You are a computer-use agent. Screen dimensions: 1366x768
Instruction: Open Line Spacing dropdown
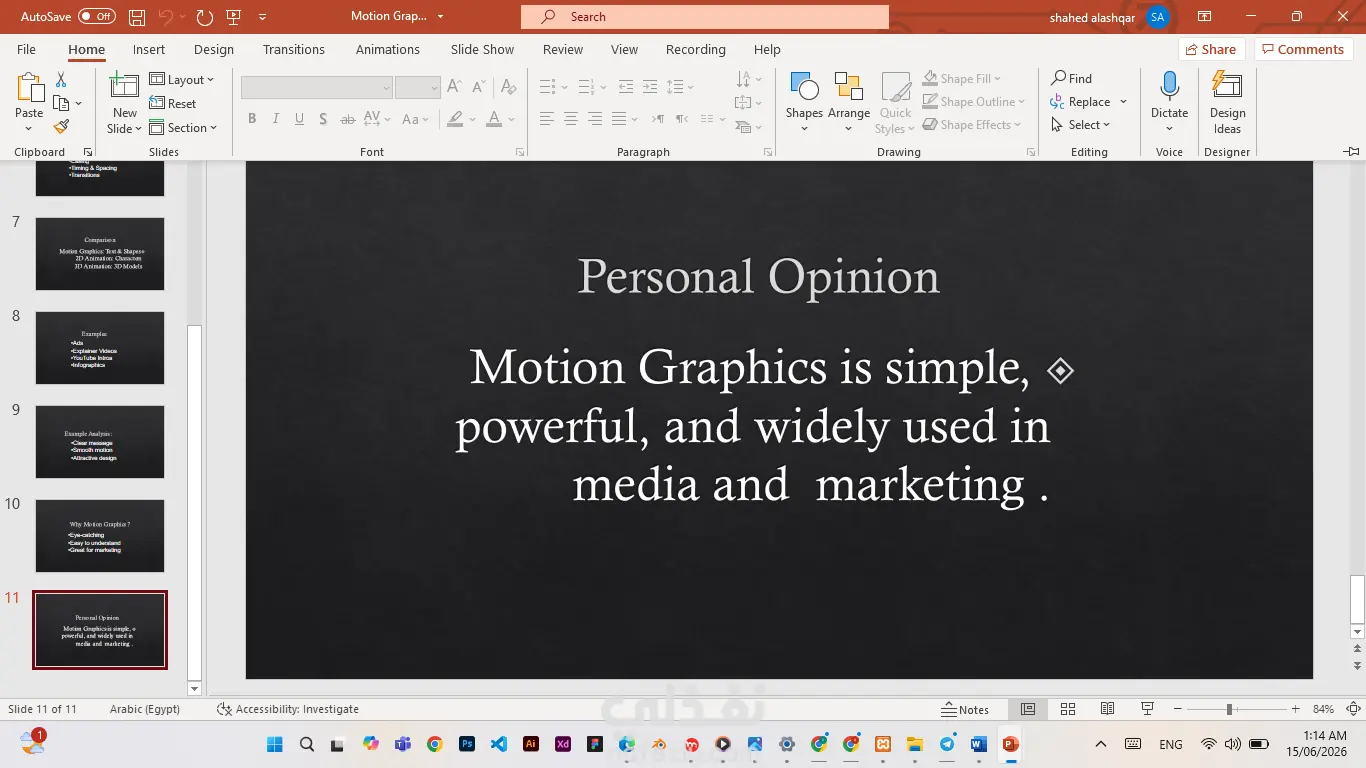click(x=679, y=87)
